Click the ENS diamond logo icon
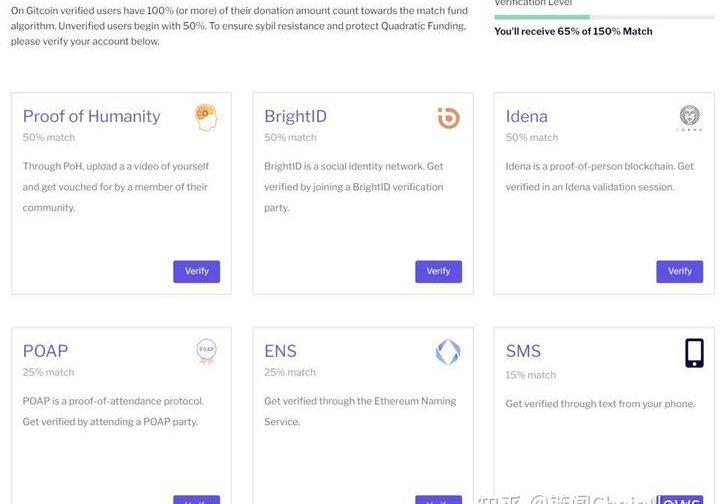 click(448, 352)
